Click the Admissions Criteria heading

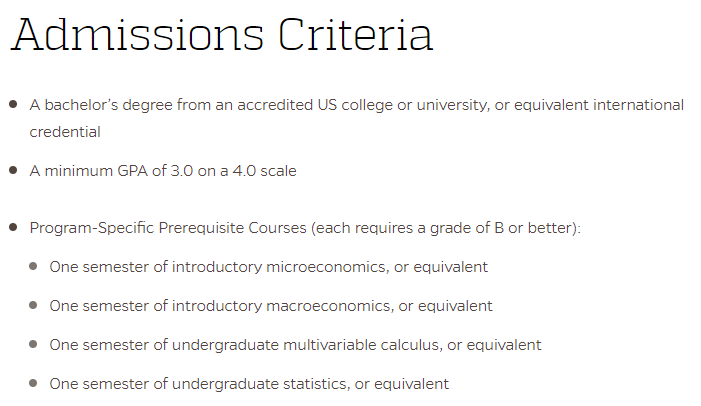(x=222, y=34)
